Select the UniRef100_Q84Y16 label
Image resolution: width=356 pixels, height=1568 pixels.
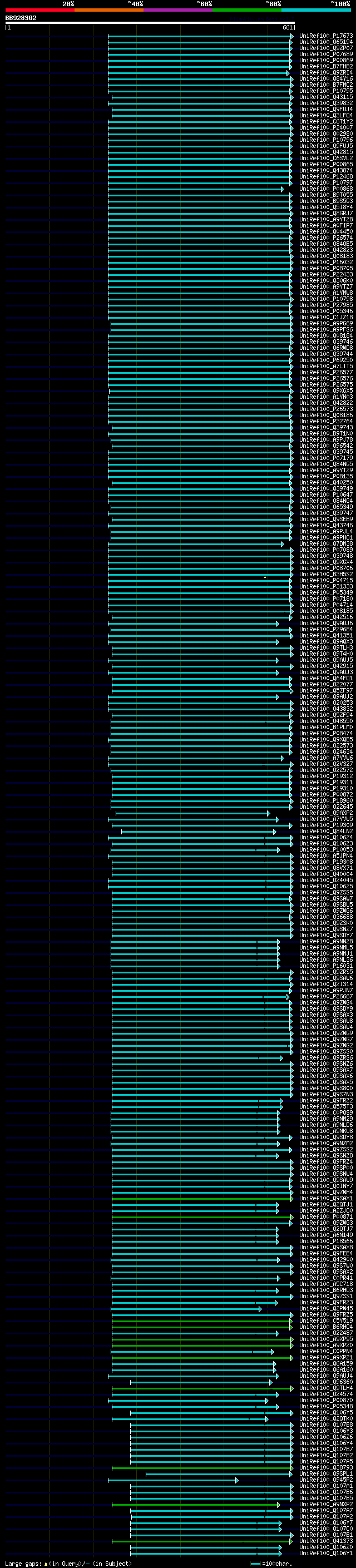click(x=326, y=78)
